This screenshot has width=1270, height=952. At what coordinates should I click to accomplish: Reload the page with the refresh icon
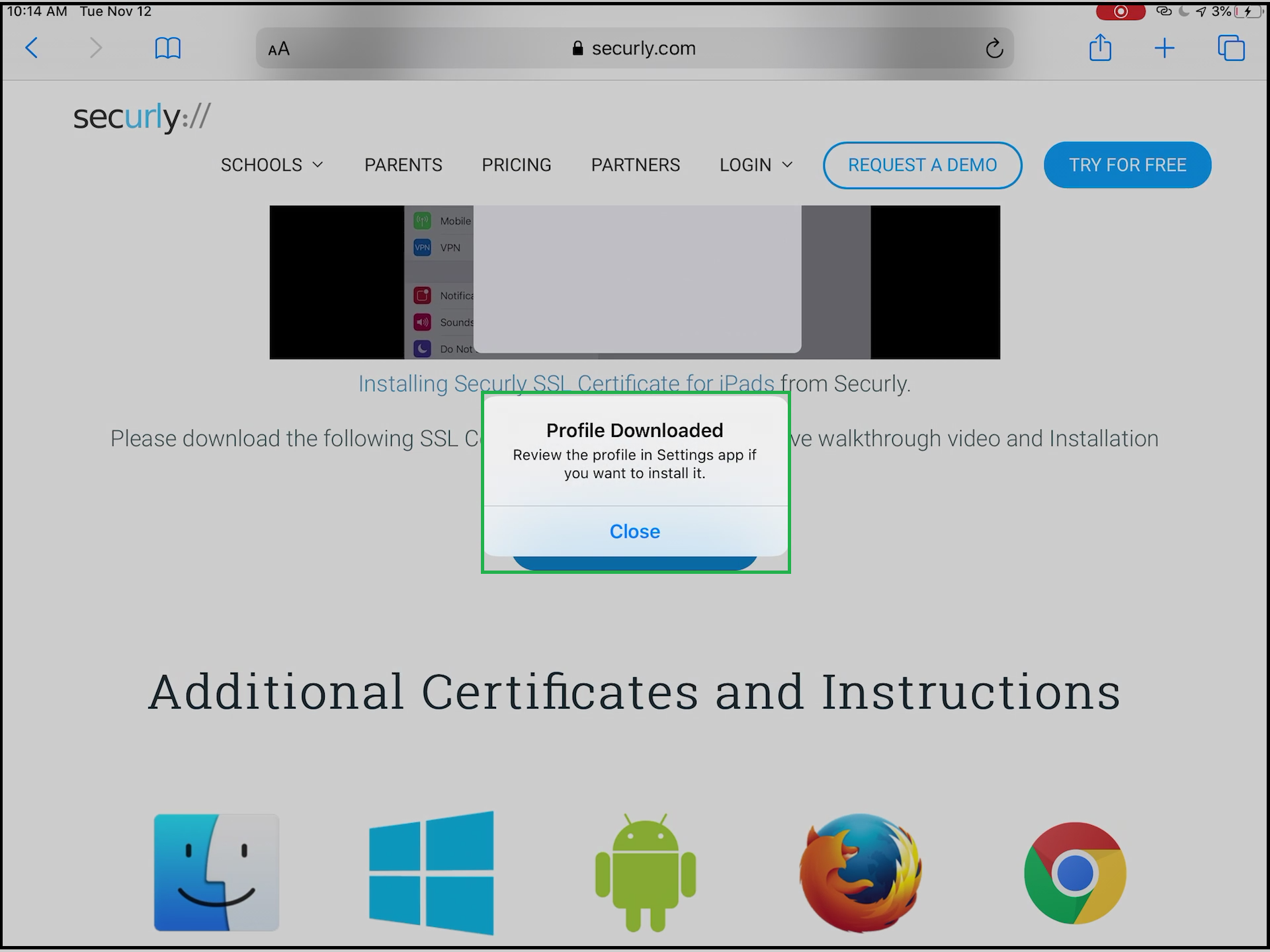[994, 48]
